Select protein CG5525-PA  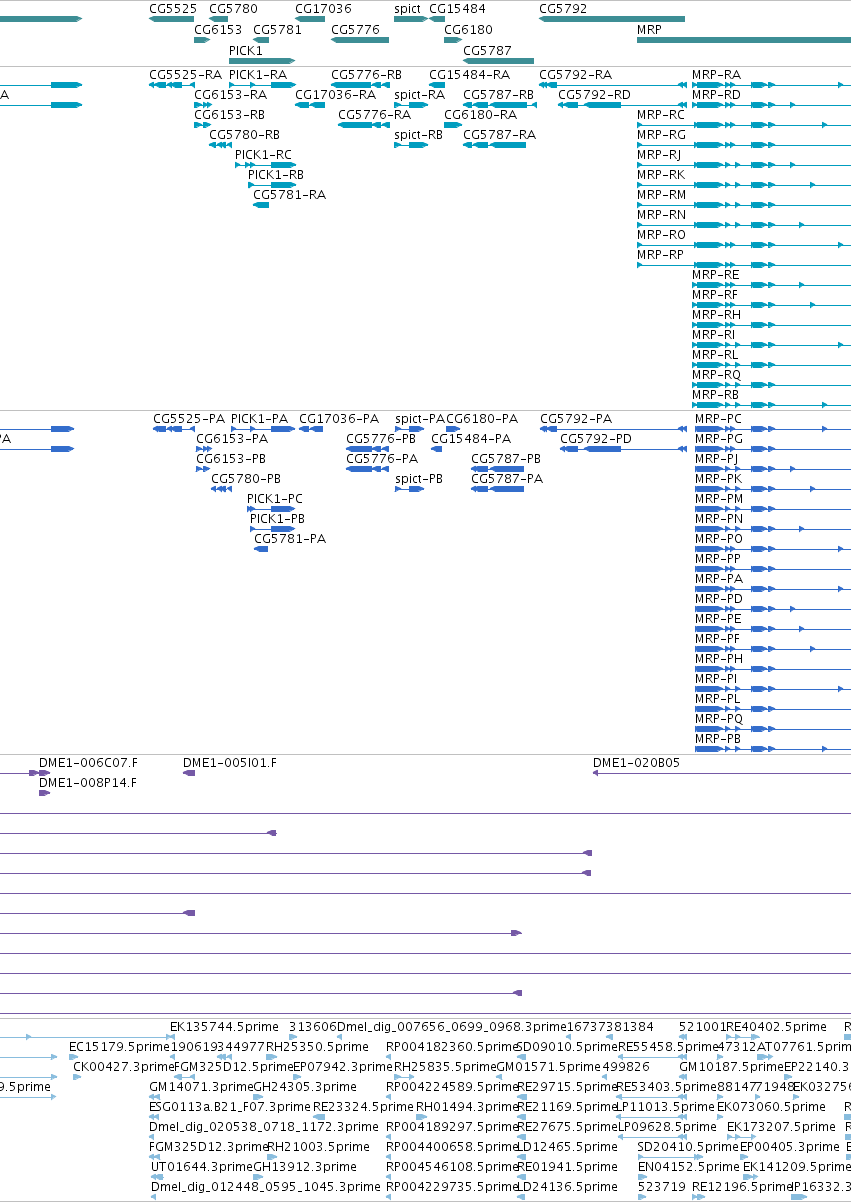coord(189,419)
